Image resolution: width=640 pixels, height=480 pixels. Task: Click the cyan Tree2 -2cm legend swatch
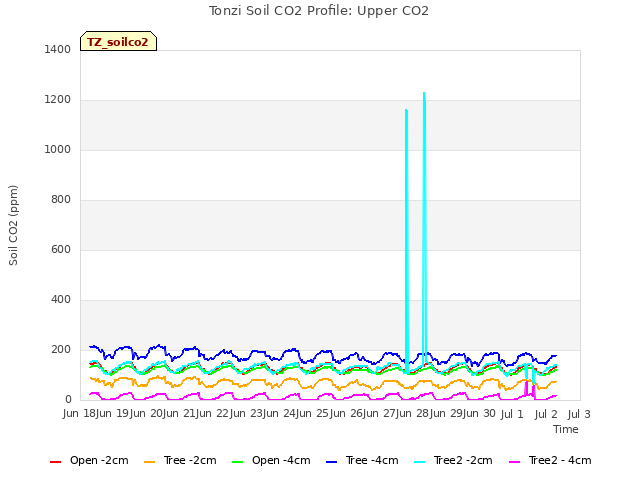(x=419, y=462)
